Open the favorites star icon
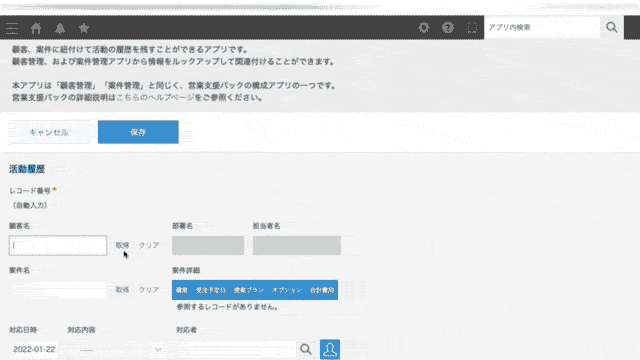640x360 pixels. (x=84, y=28)
